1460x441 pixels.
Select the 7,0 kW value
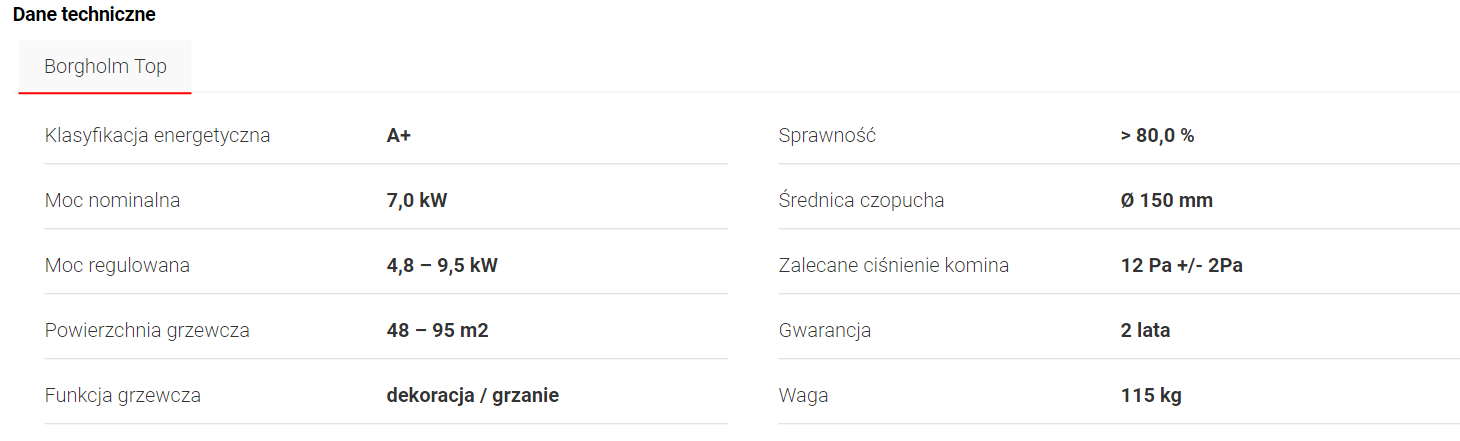pos(417,200)
